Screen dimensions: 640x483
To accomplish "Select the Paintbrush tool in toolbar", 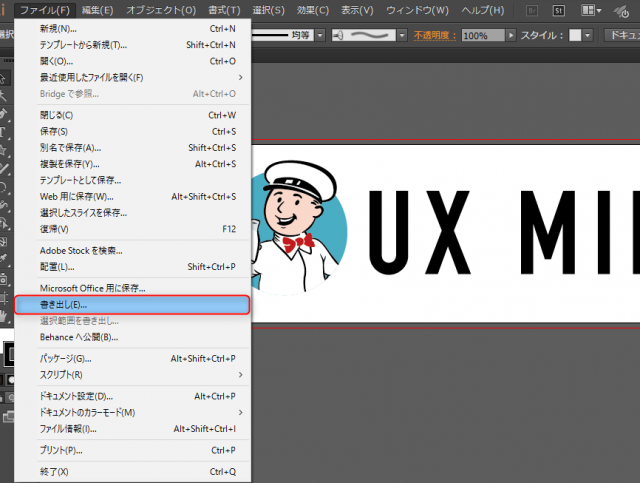I will [4, 167].
